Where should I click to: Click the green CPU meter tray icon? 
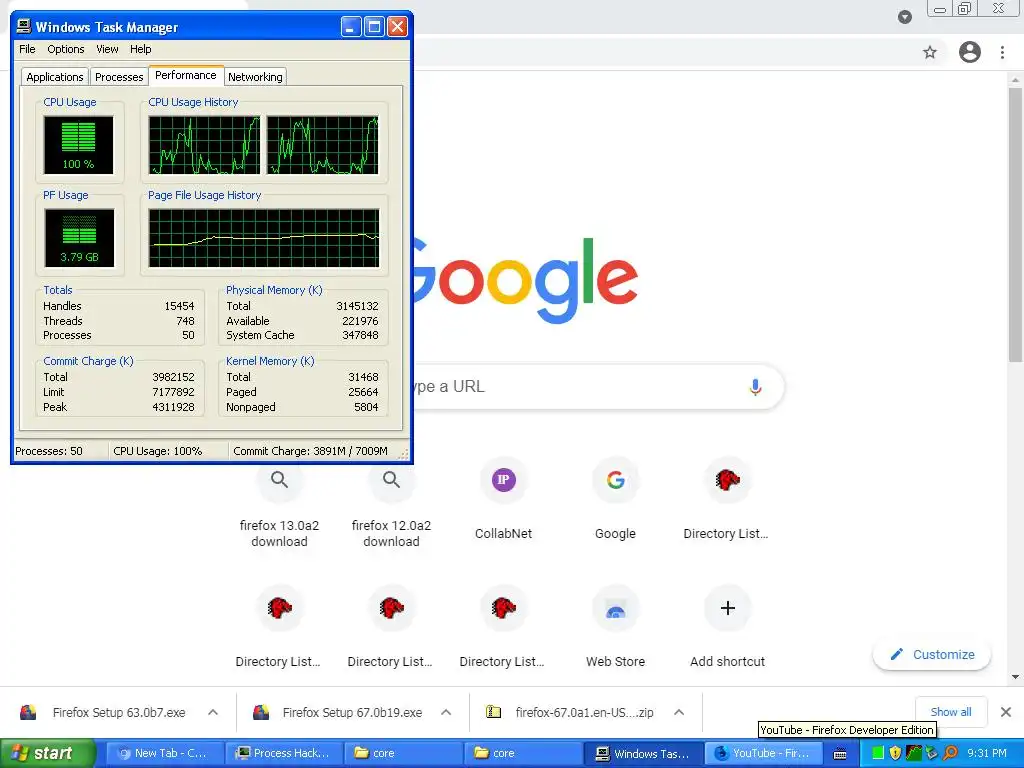click(878, 753)
